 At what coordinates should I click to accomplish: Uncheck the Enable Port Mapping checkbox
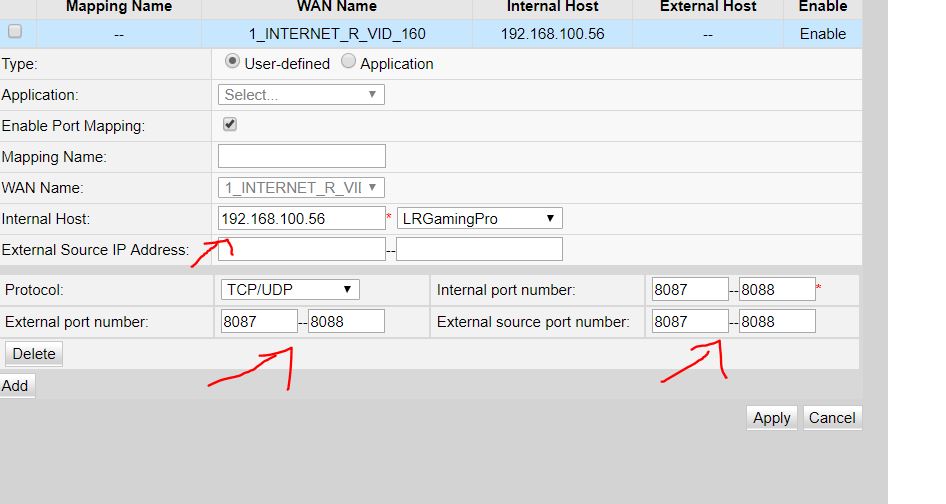230,124
